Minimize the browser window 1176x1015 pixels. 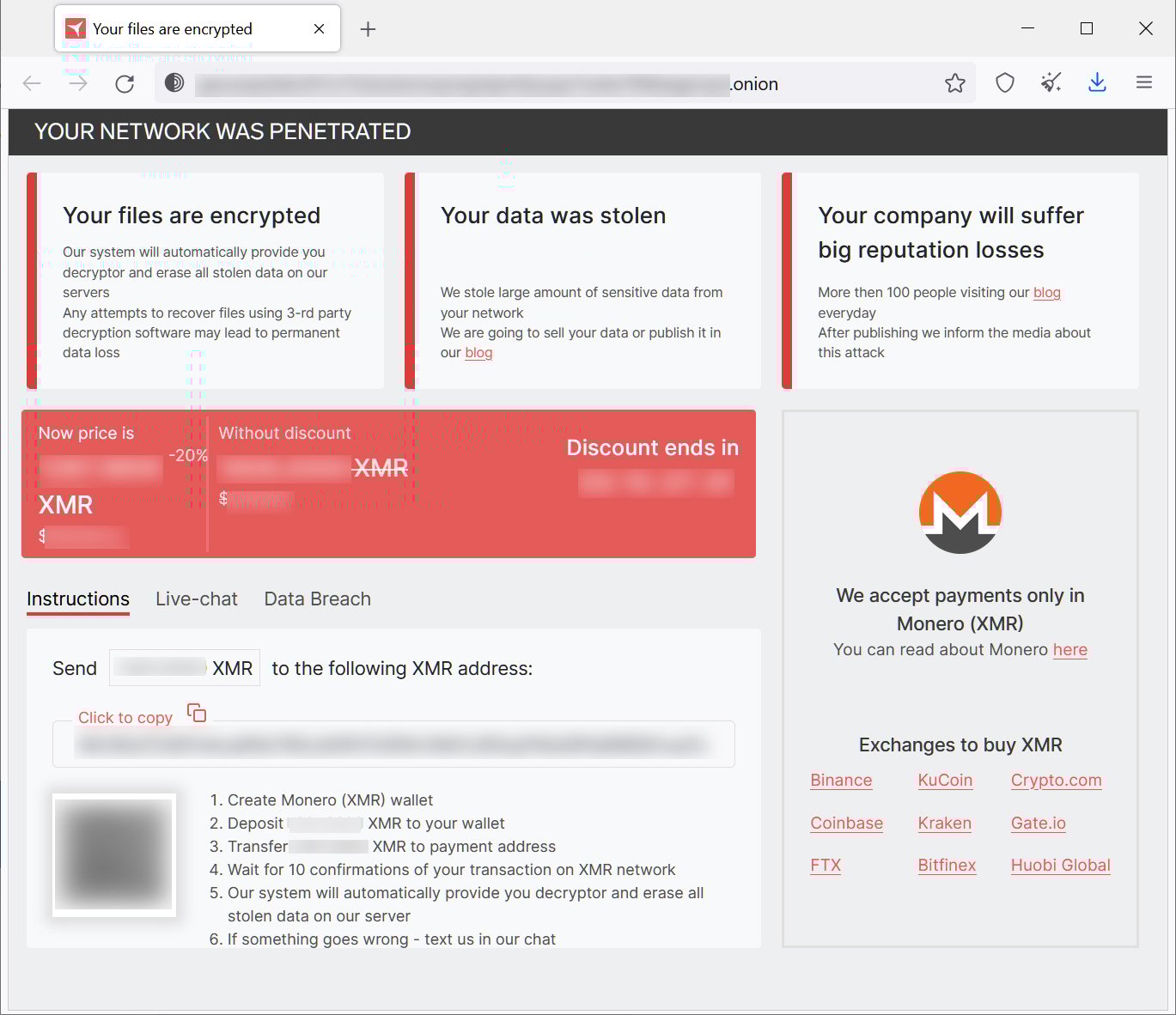pyautogui.click(x=1027, y=28)
